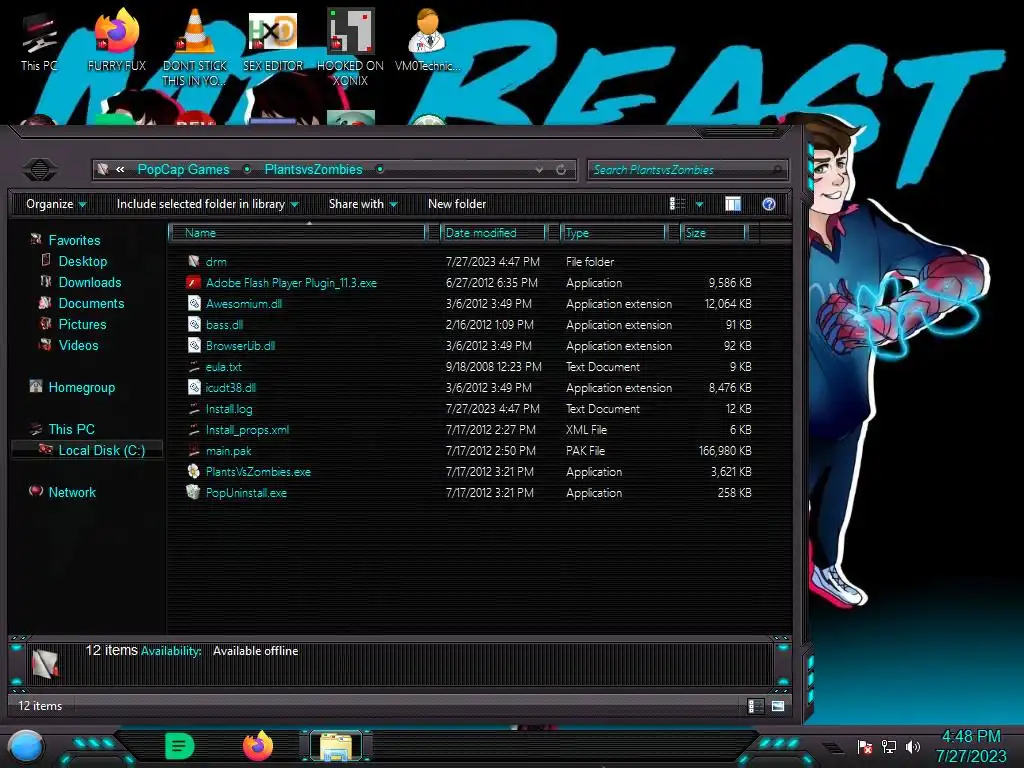The height and width of the screenshot is (768, 1024).
Task: Select the eula.txt file
Action: pos(223,366)
